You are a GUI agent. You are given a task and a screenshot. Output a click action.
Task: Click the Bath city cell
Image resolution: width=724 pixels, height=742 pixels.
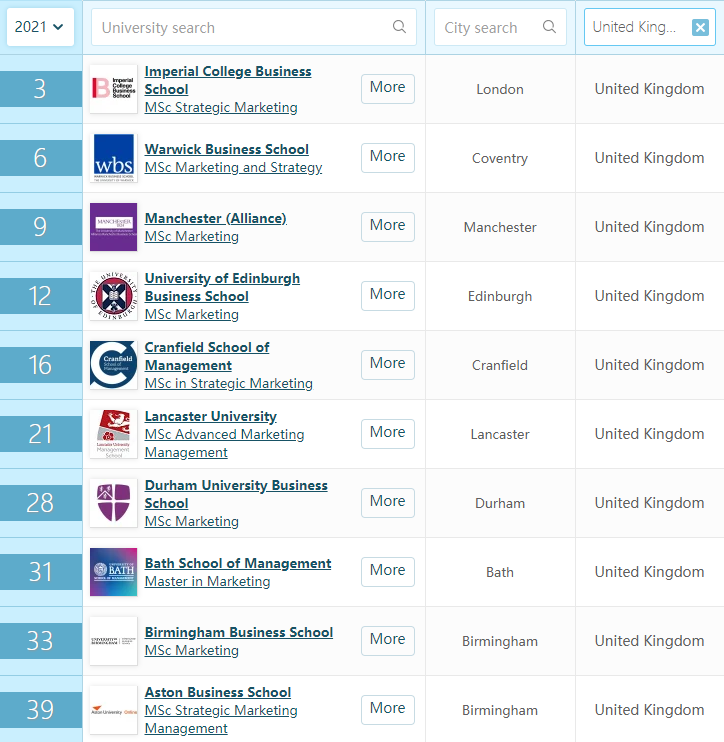[x=500, y=573]
